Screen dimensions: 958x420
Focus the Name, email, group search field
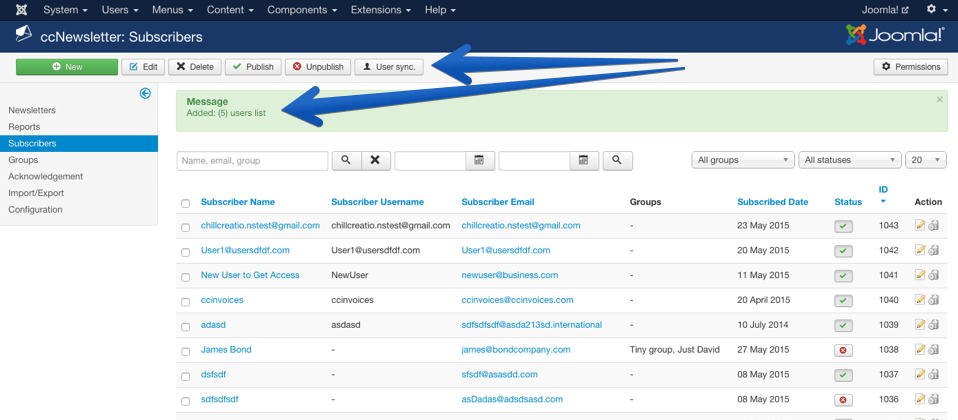(x=252, y=160)
